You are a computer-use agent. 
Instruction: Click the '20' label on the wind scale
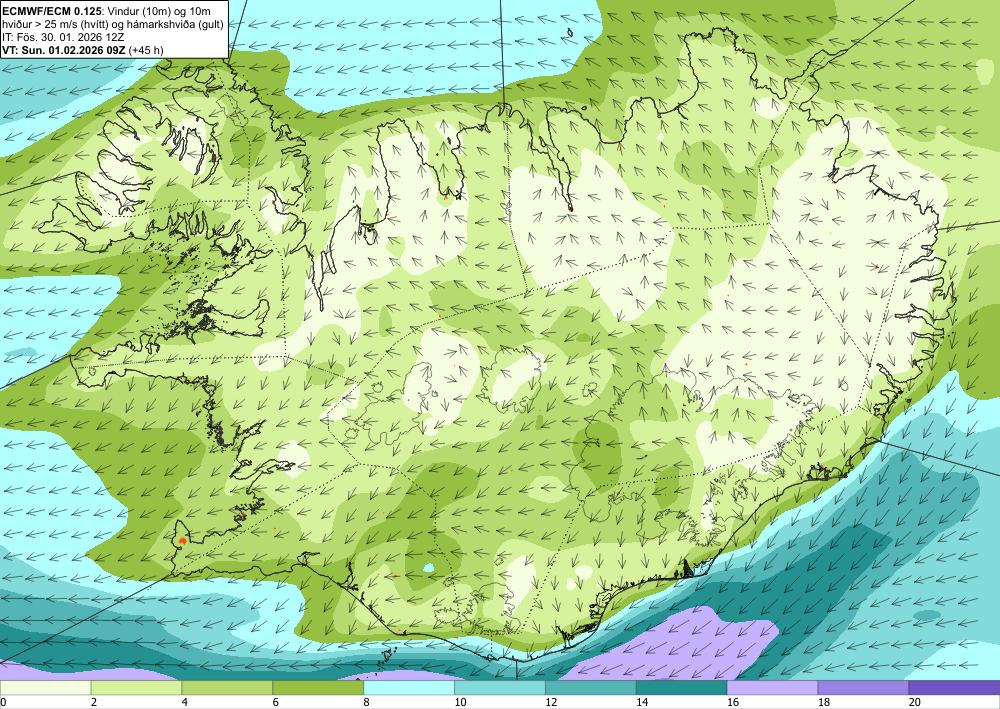coord(915,703)
